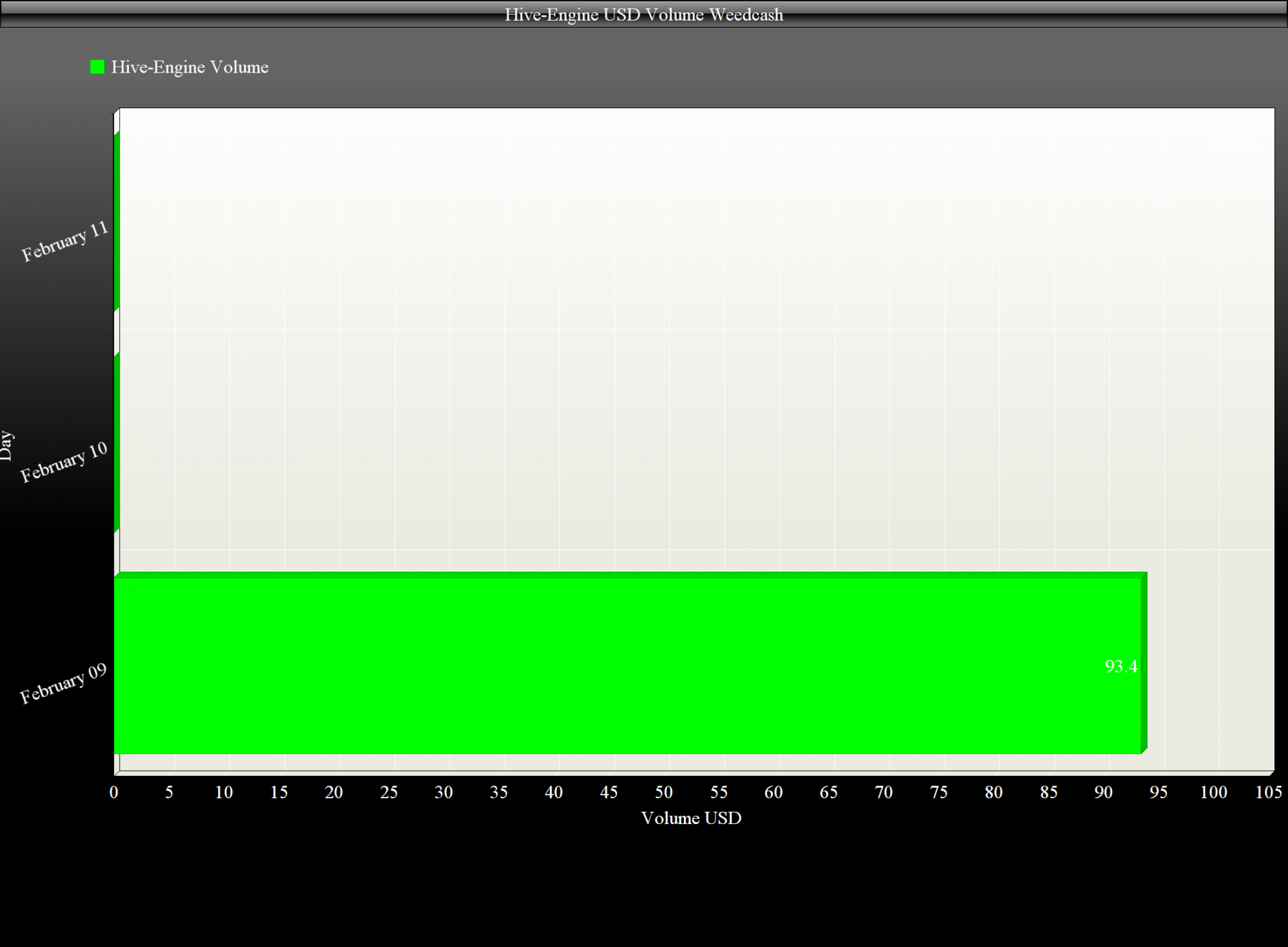Viewport: 1288px width, 947px height.
Task: Click the chart title Hive-Engine USD Volume Weedcash
Action: tap(644, 14)
